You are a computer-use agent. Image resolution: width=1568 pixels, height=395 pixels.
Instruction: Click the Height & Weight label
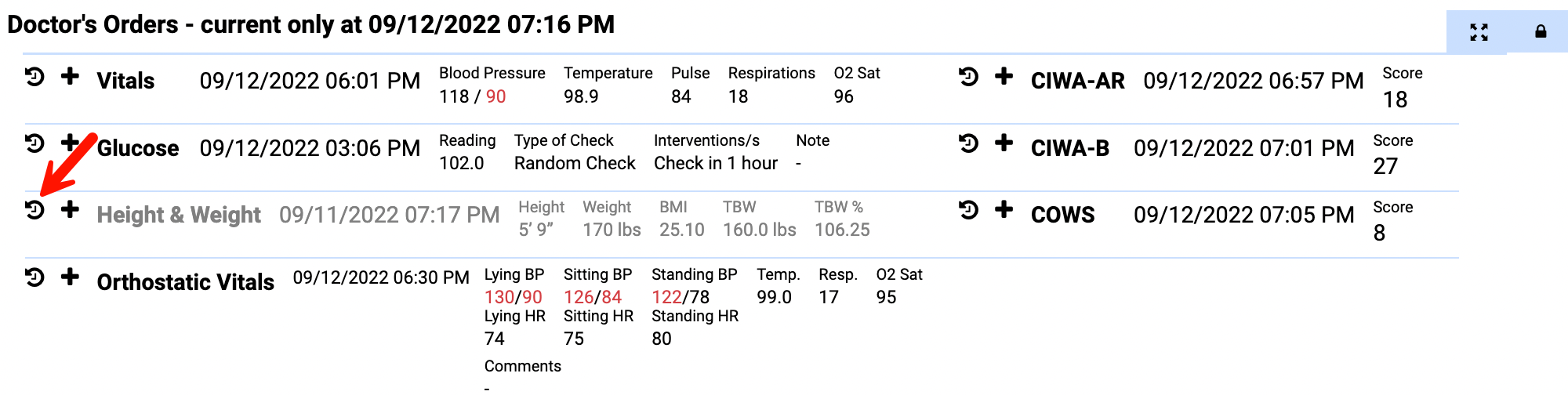coord(179,215)
